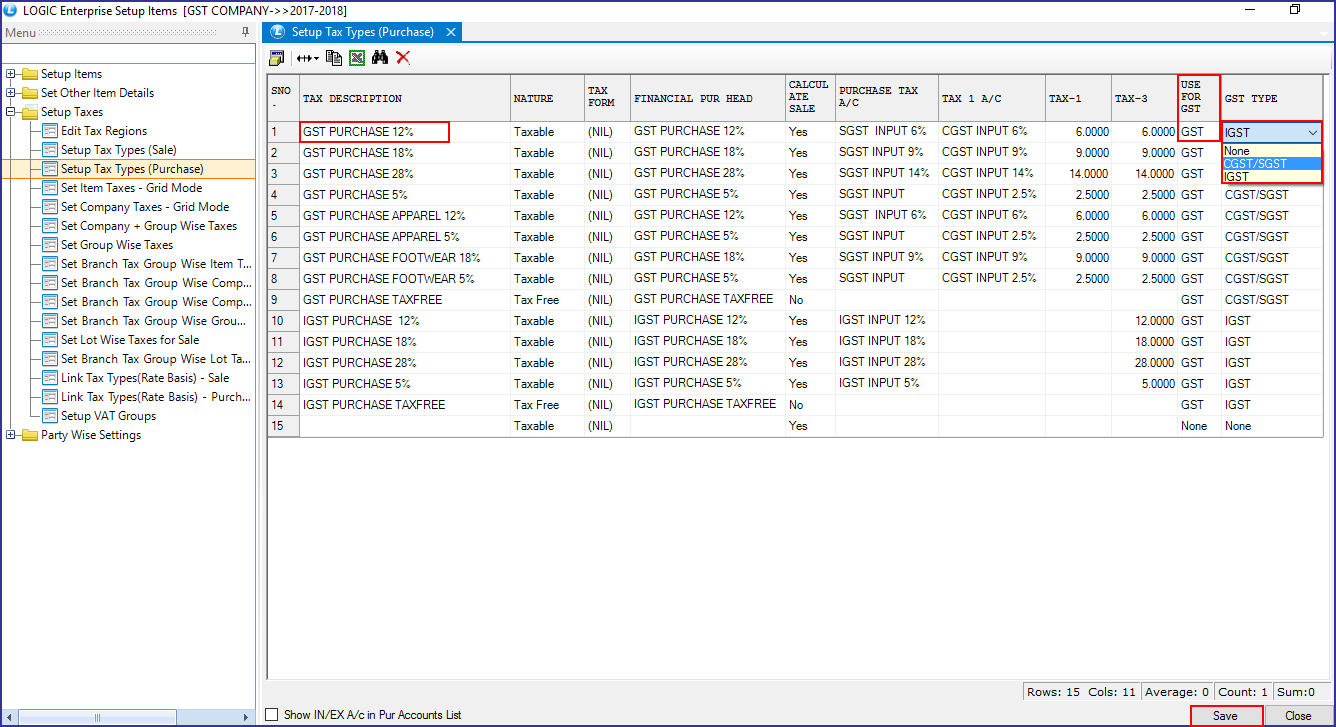The image size is (1336, 727).
Task: Close the Setup Tax Types (Purchase) tab
Action: (451, 32)
